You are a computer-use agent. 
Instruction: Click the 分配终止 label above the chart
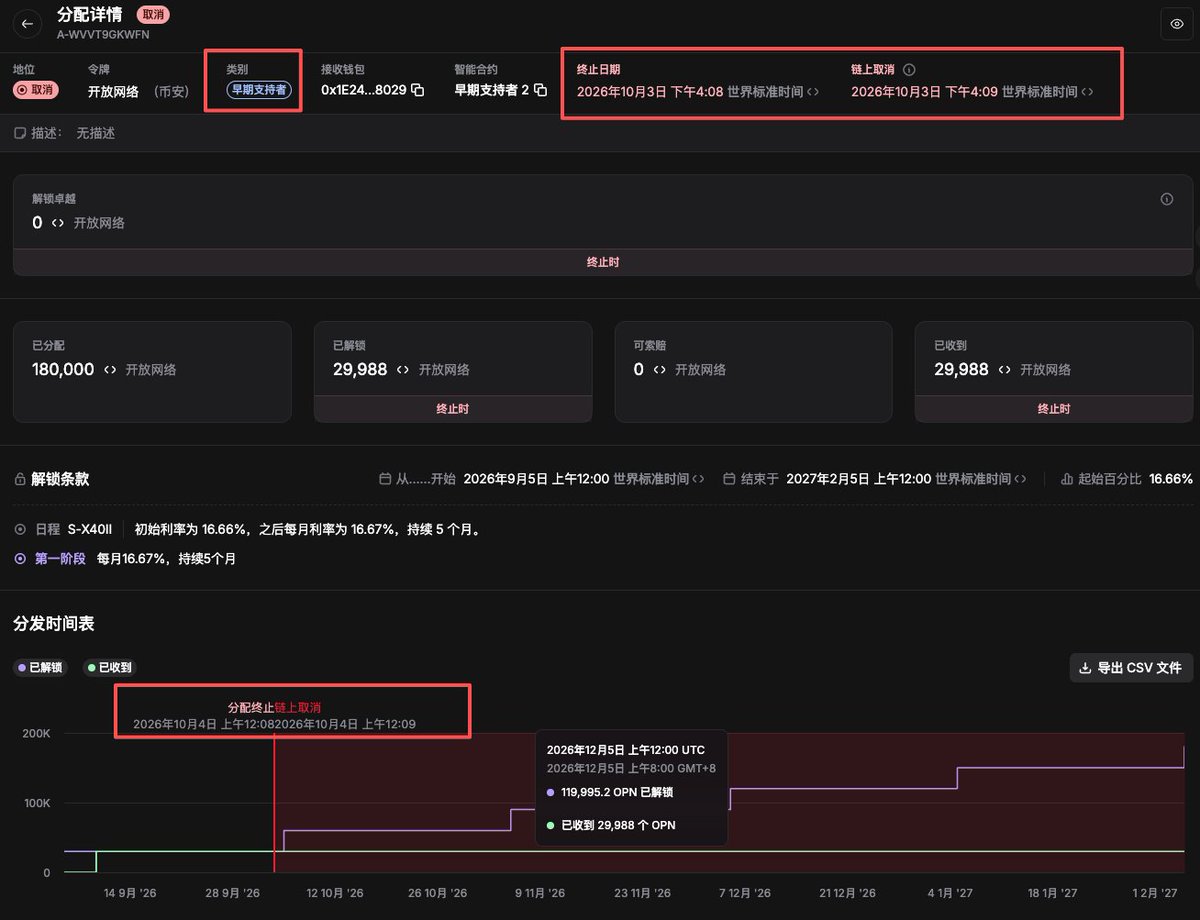pos(250,708)
